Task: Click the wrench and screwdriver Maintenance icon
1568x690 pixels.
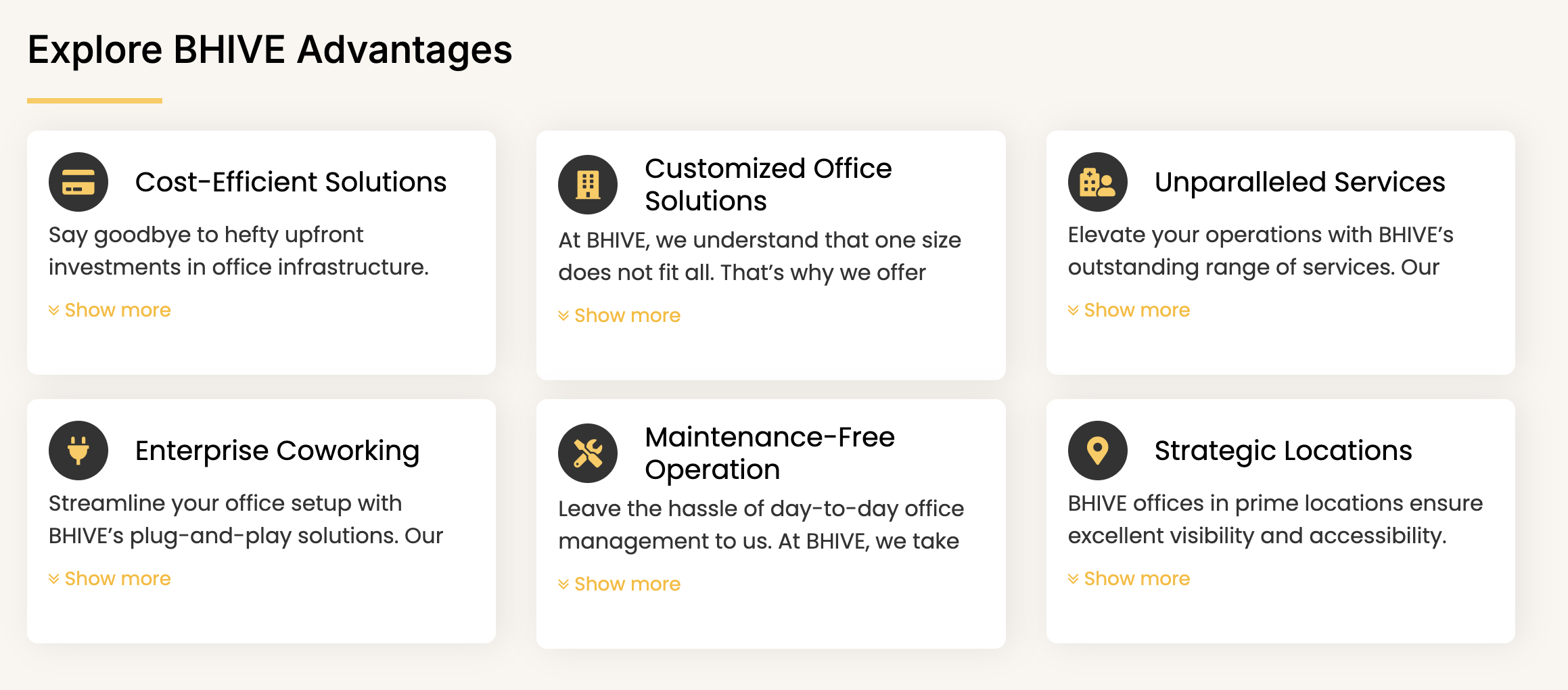Action: (588, 453)
